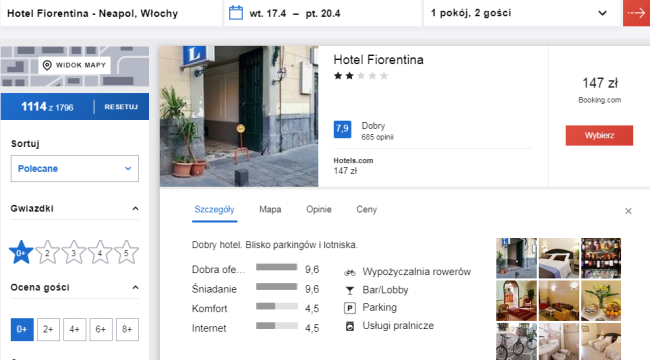
Task: Select the 0+ star filter
Action: click(x=21, y=252)
